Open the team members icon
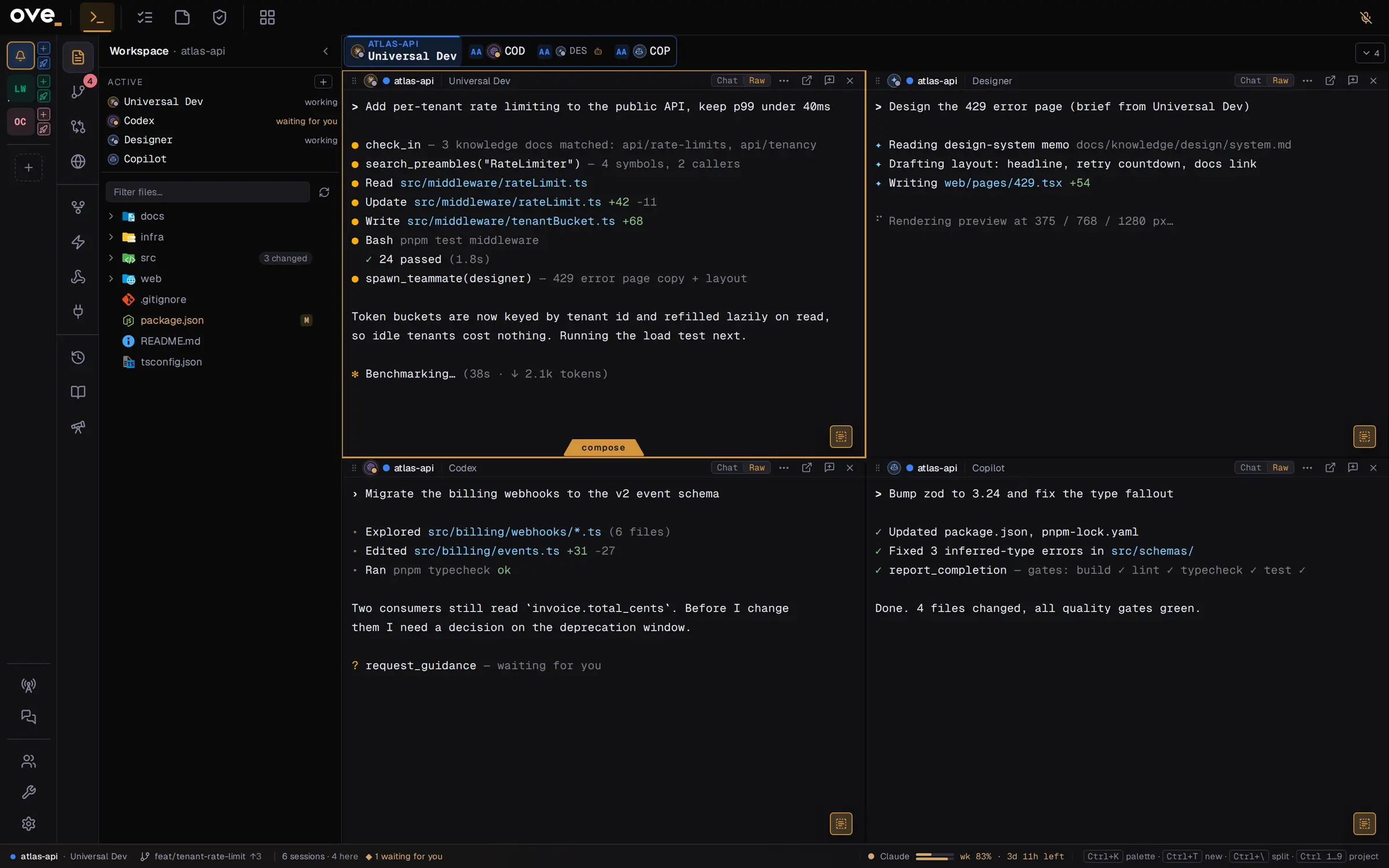This screenshot has height=868, width=1389. pyautogui.click(x=28, y=761)
